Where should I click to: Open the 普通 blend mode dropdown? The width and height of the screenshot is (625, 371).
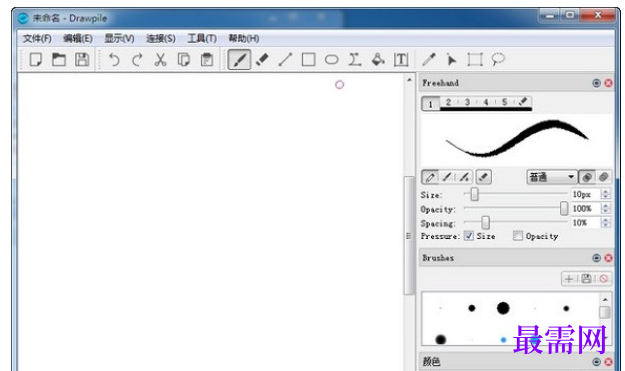(x=552, y=177)
